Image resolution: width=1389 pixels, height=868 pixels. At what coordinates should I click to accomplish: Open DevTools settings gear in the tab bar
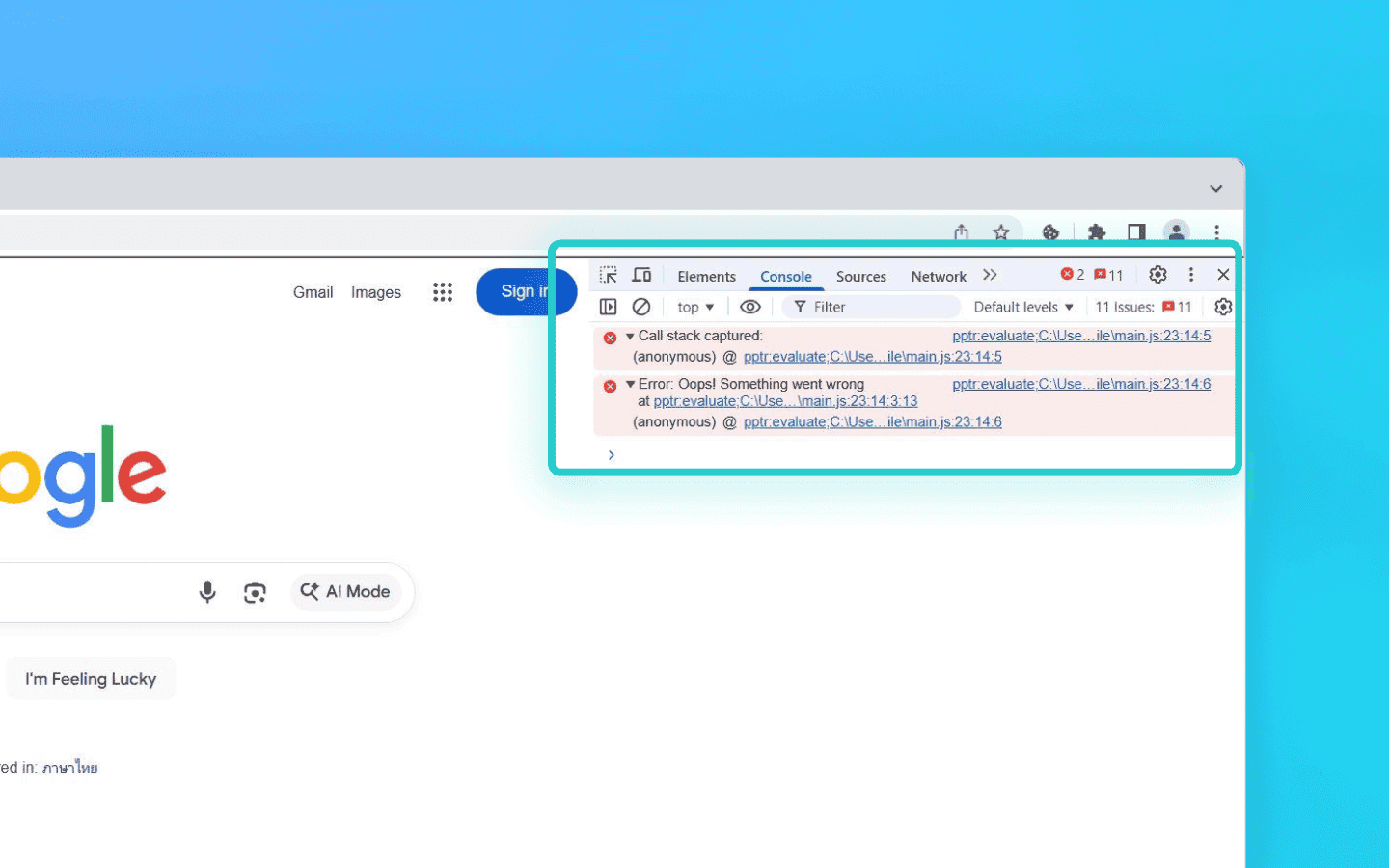pos(1157,275)
